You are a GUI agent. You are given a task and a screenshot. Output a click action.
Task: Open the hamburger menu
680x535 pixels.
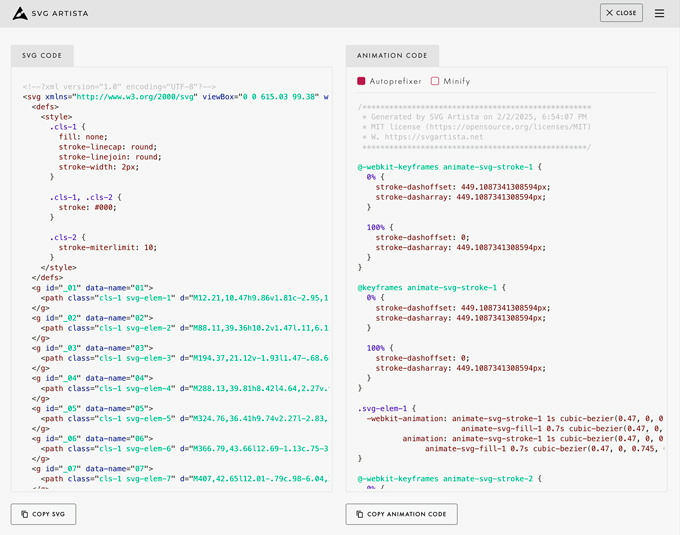(659, 13)
